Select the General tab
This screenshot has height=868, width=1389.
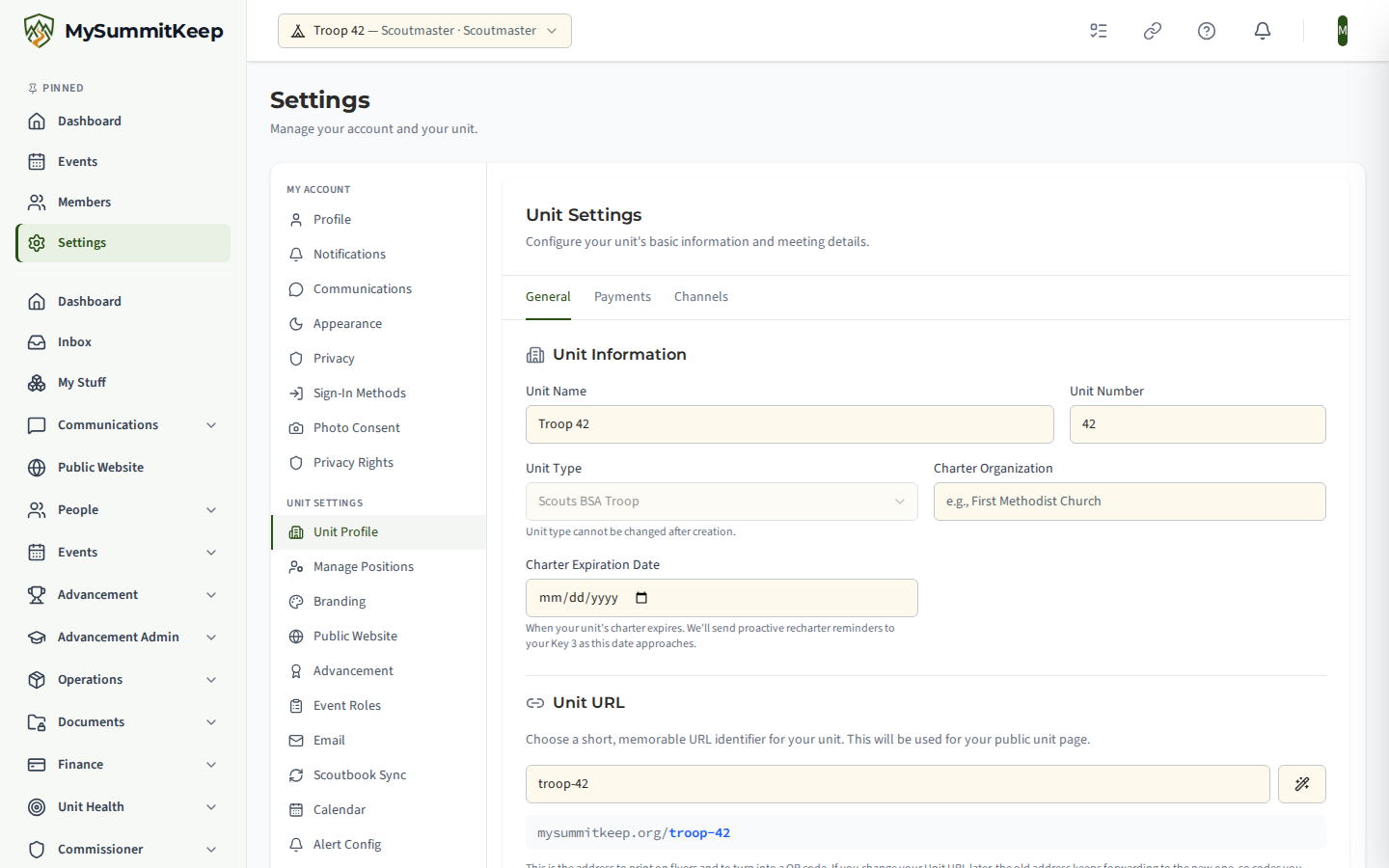[x=548, y=297]
